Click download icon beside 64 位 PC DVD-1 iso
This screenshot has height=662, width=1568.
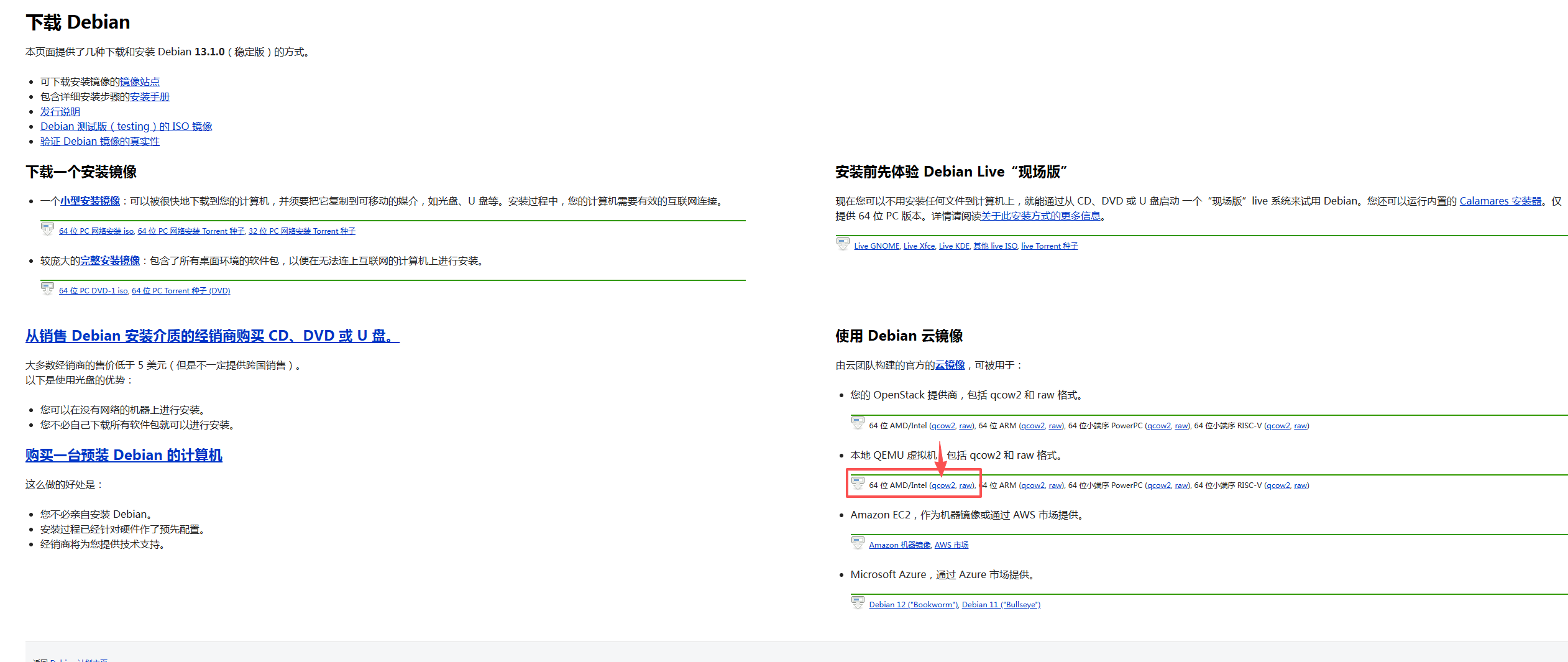[x=47, y=289]
